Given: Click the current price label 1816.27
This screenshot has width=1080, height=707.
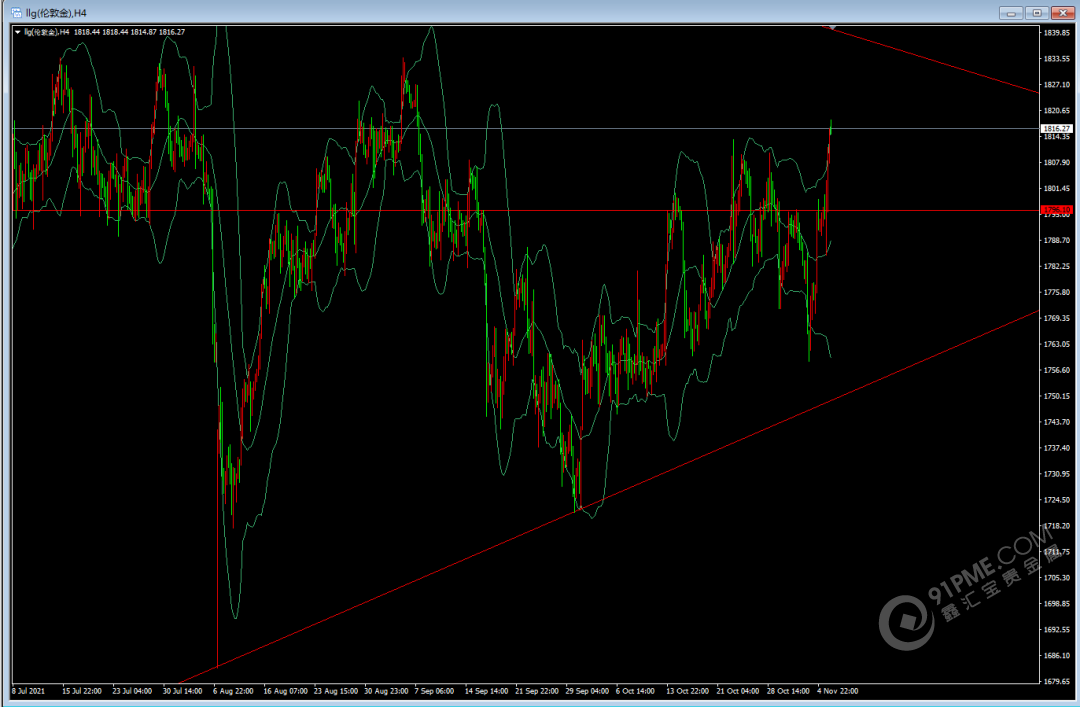Looking at the screenshot, I should [x=1055, y=129].
